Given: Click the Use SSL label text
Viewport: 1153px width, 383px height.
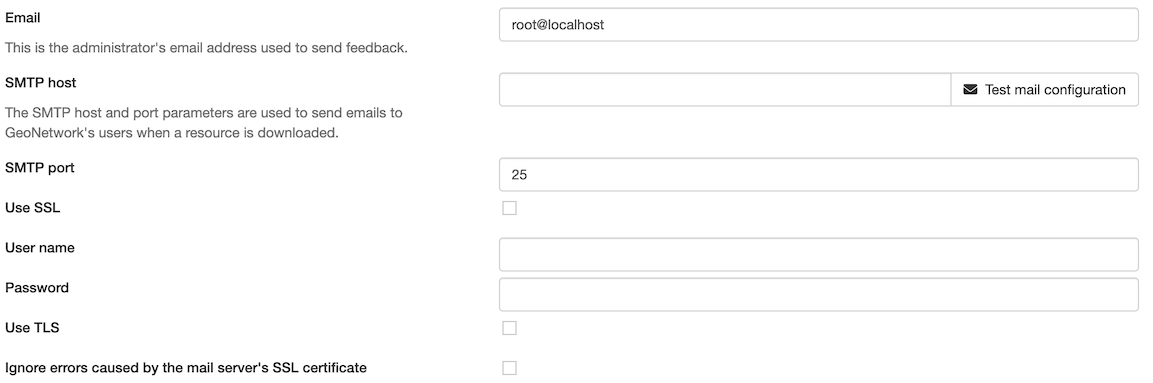Looking at the screenshot, I should [32, 208].
